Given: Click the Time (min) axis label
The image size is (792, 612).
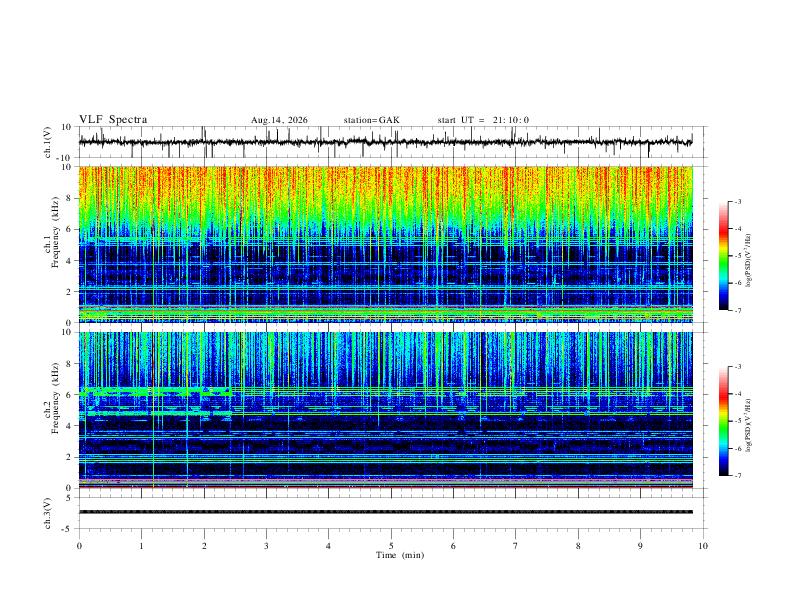Looking at the screenshot, I should tap(400, 555).
